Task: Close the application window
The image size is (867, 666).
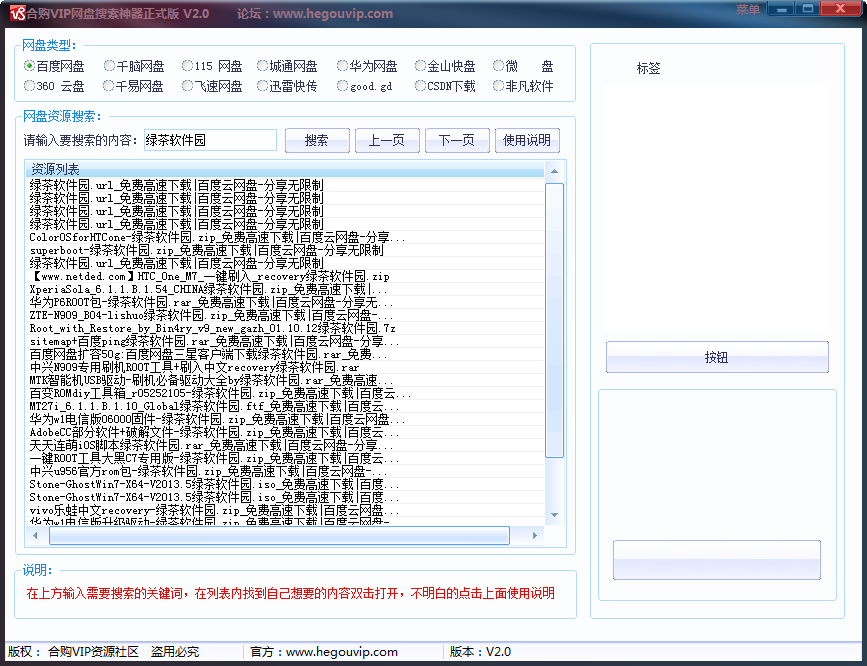Action: pos(840,8)
